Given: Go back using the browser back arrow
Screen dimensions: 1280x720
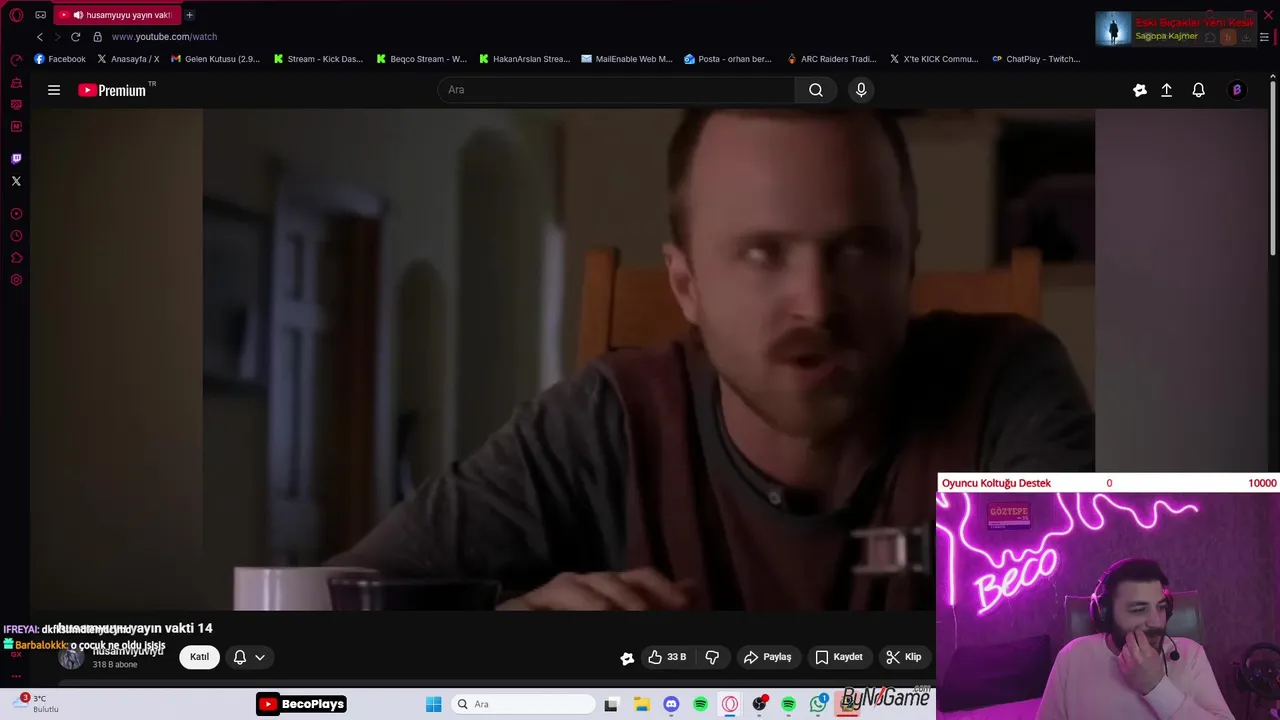Looking at the screenshot, I should pyautogui.click(x=40, y=37).
